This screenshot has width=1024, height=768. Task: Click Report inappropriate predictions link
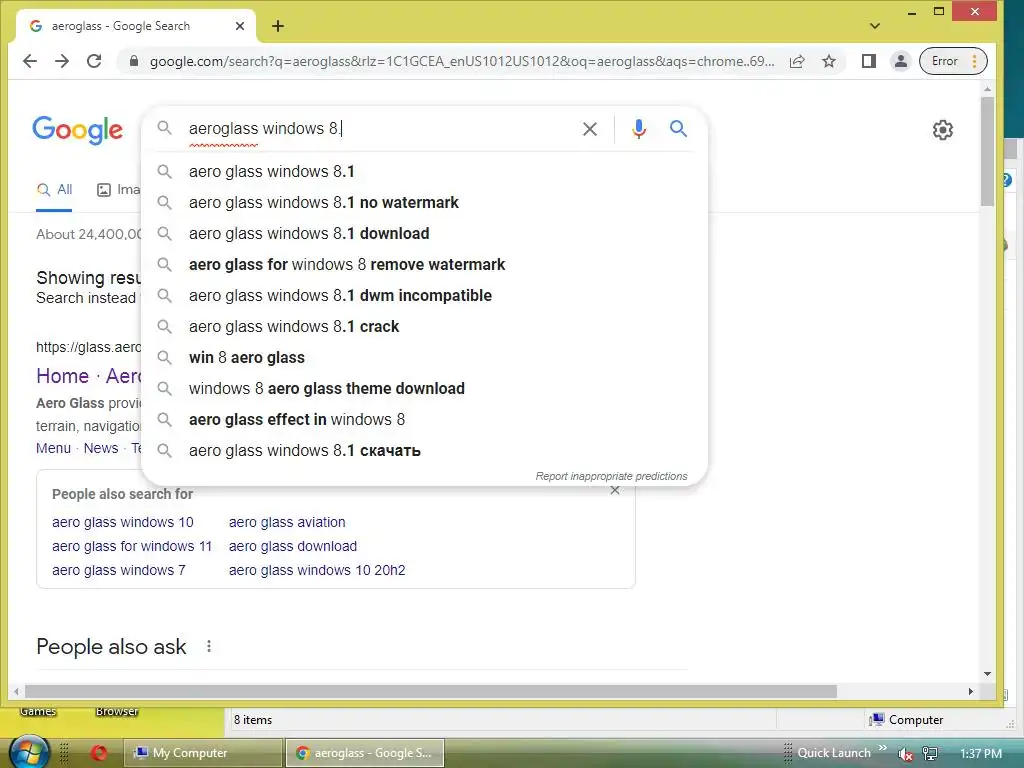coord(611,476)
